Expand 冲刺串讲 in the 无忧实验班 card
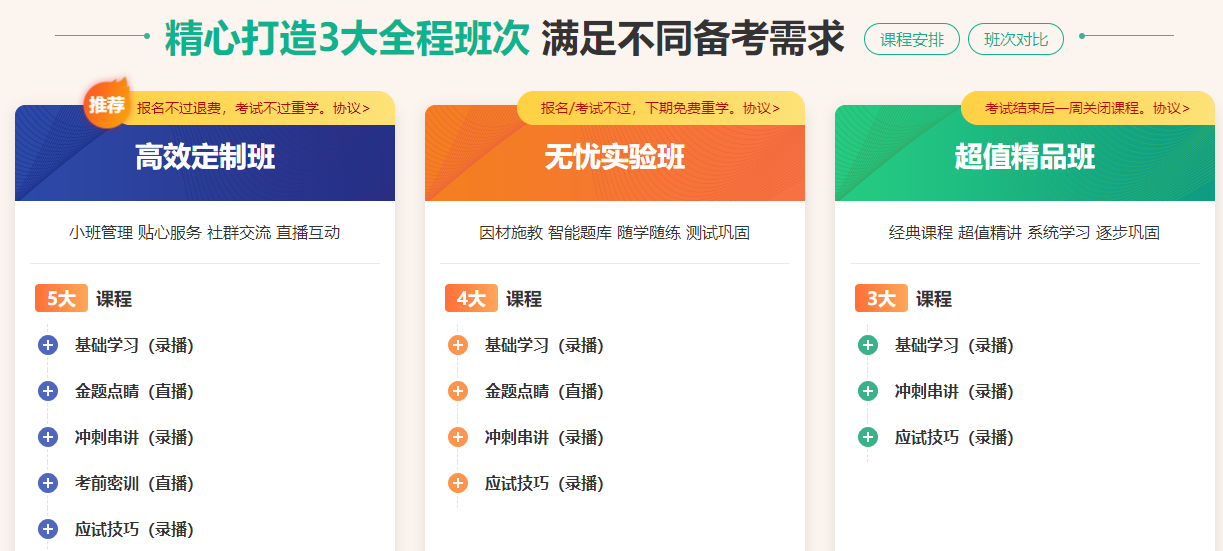Image resolution: width=1223 pixels, height=551 pixels. tap(458, 437)
